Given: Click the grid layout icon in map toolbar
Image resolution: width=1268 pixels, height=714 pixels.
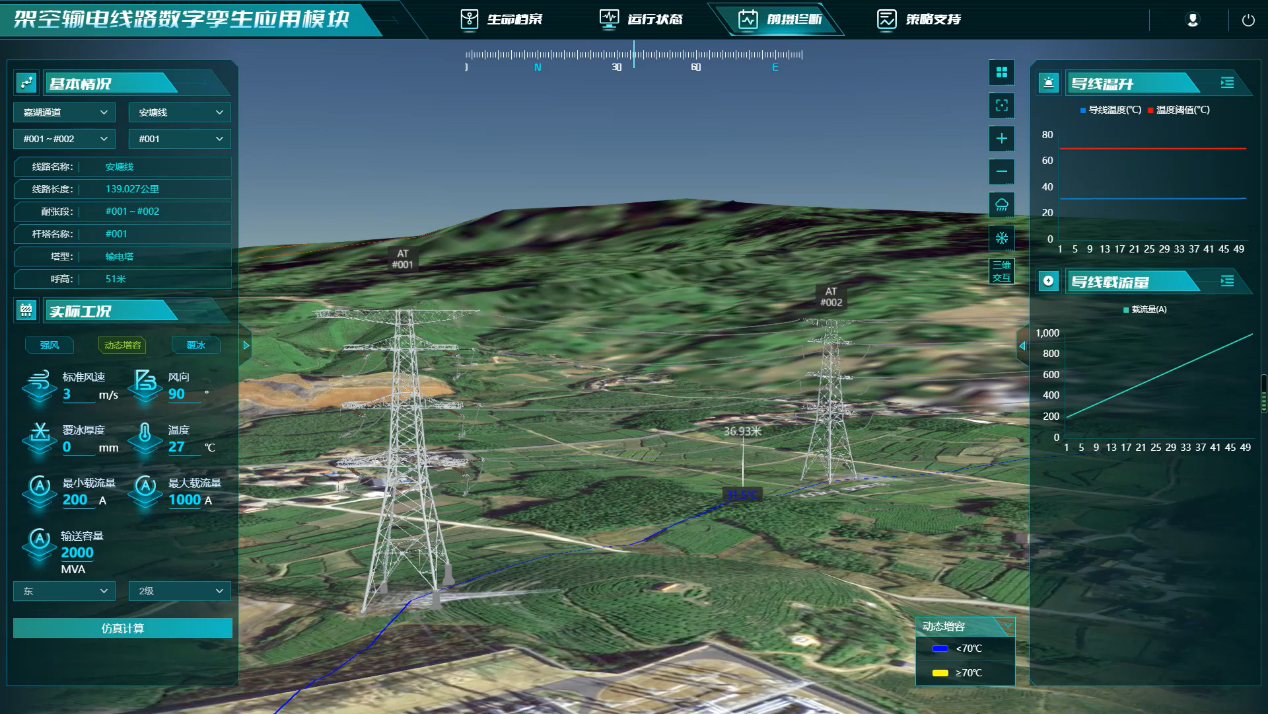Looking at the screenshot, I should 1001,72.
